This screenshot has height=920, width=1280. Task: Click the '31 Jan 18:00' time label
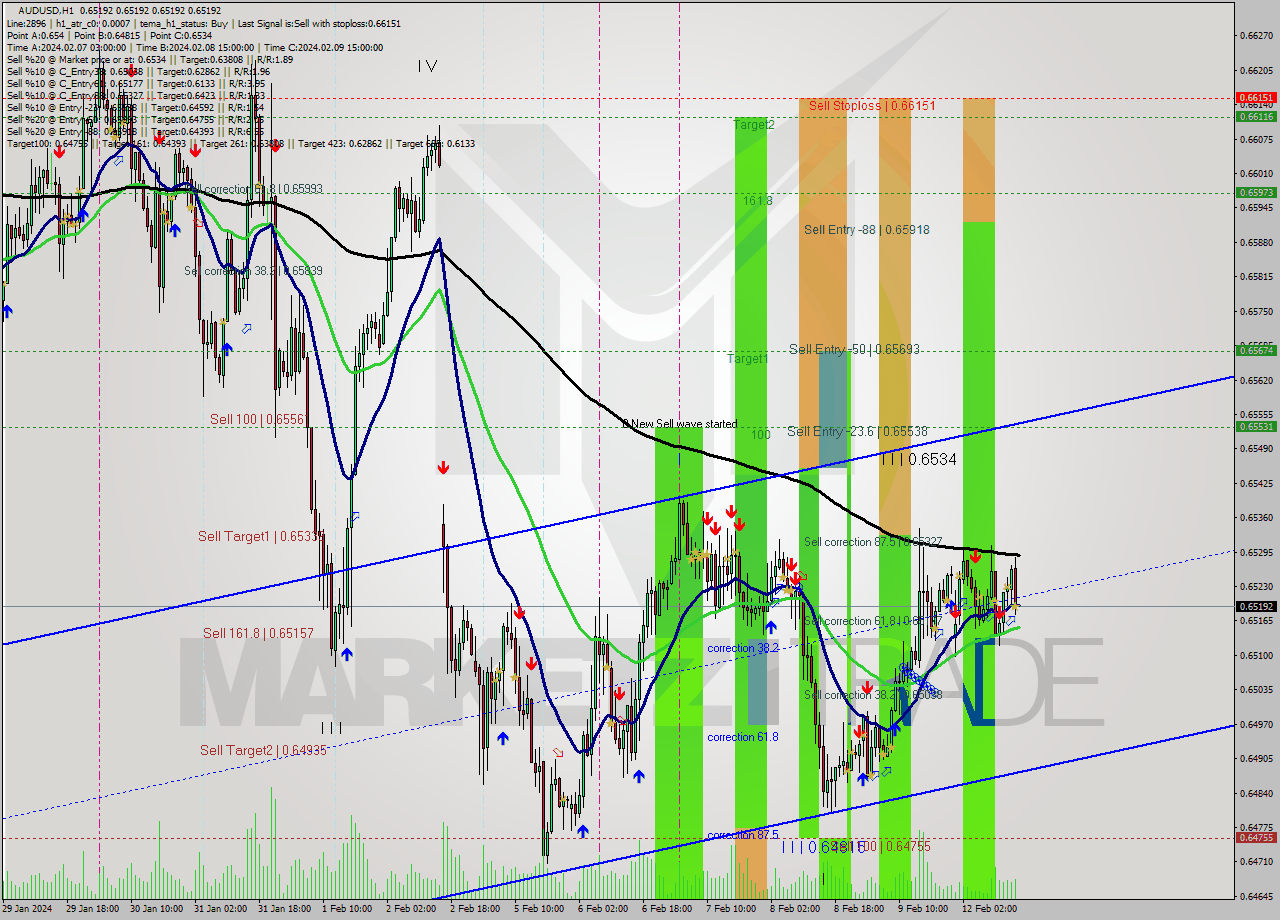[x=285, y=909]
